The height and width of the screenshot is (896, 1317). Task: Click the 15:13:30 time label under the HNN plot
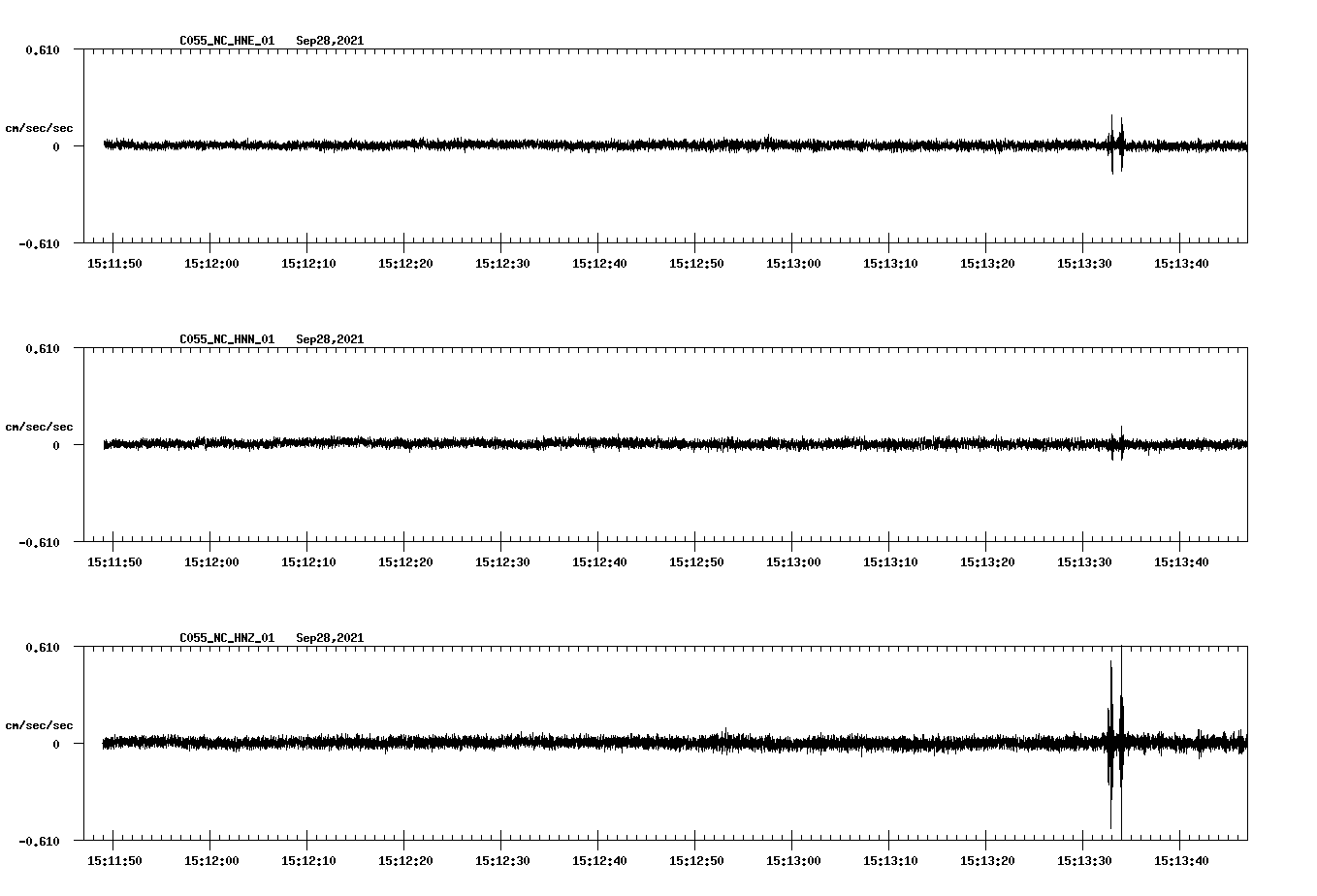click(x=1084, y=562)
